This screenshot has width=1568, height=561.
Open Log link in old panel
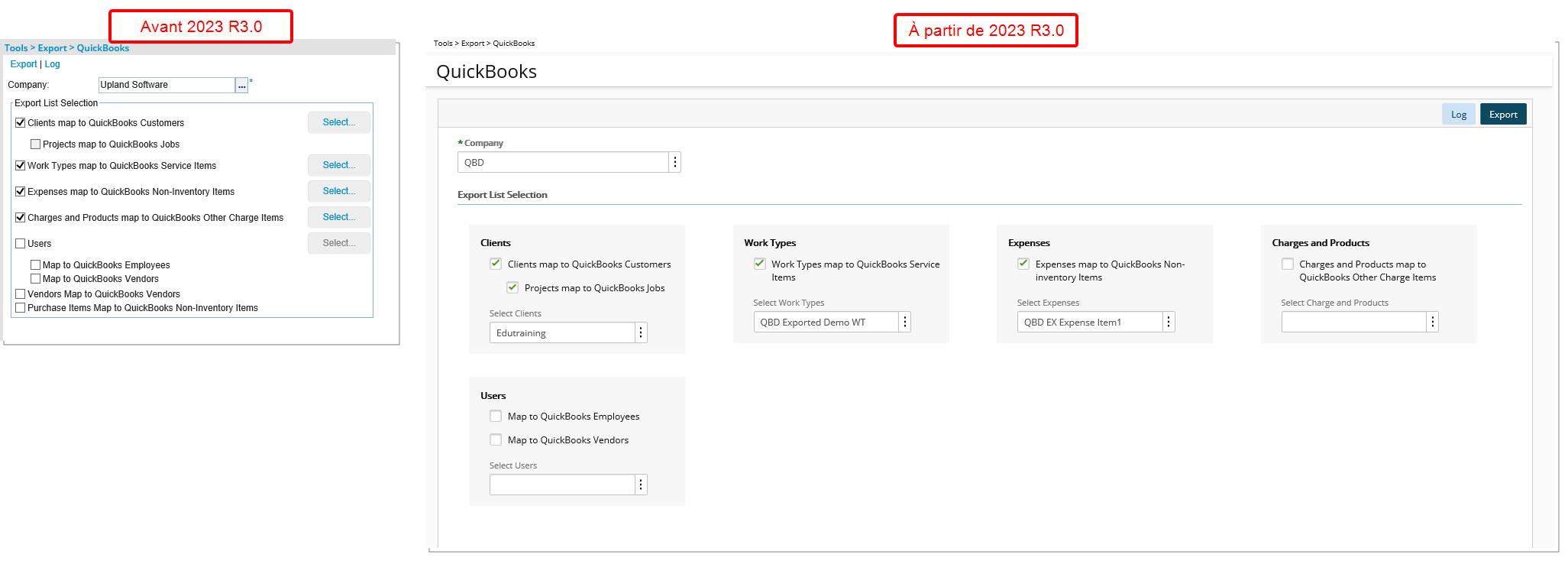tap(52, 64)
